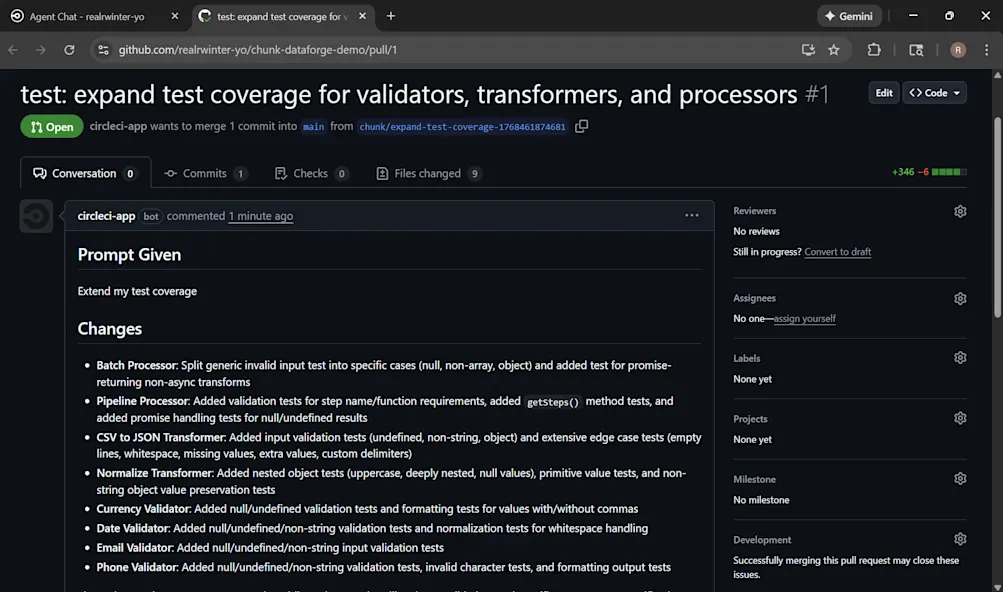Screen dimensions: 1003x592
Task: Click the 'Prompt Given' heading
Action: 129,255
